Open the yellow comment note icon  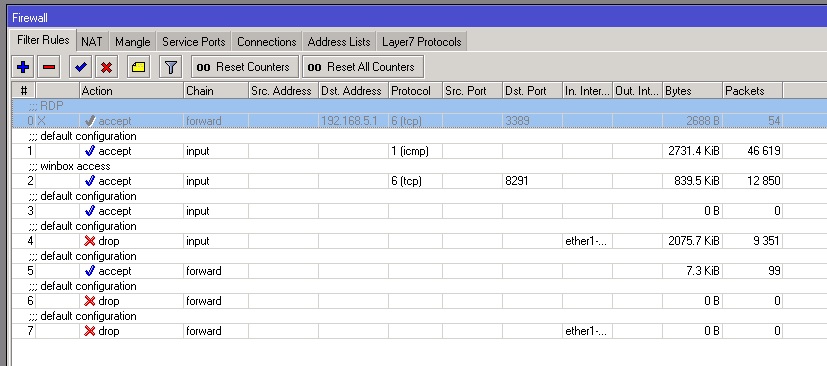(x=138, y=67)
